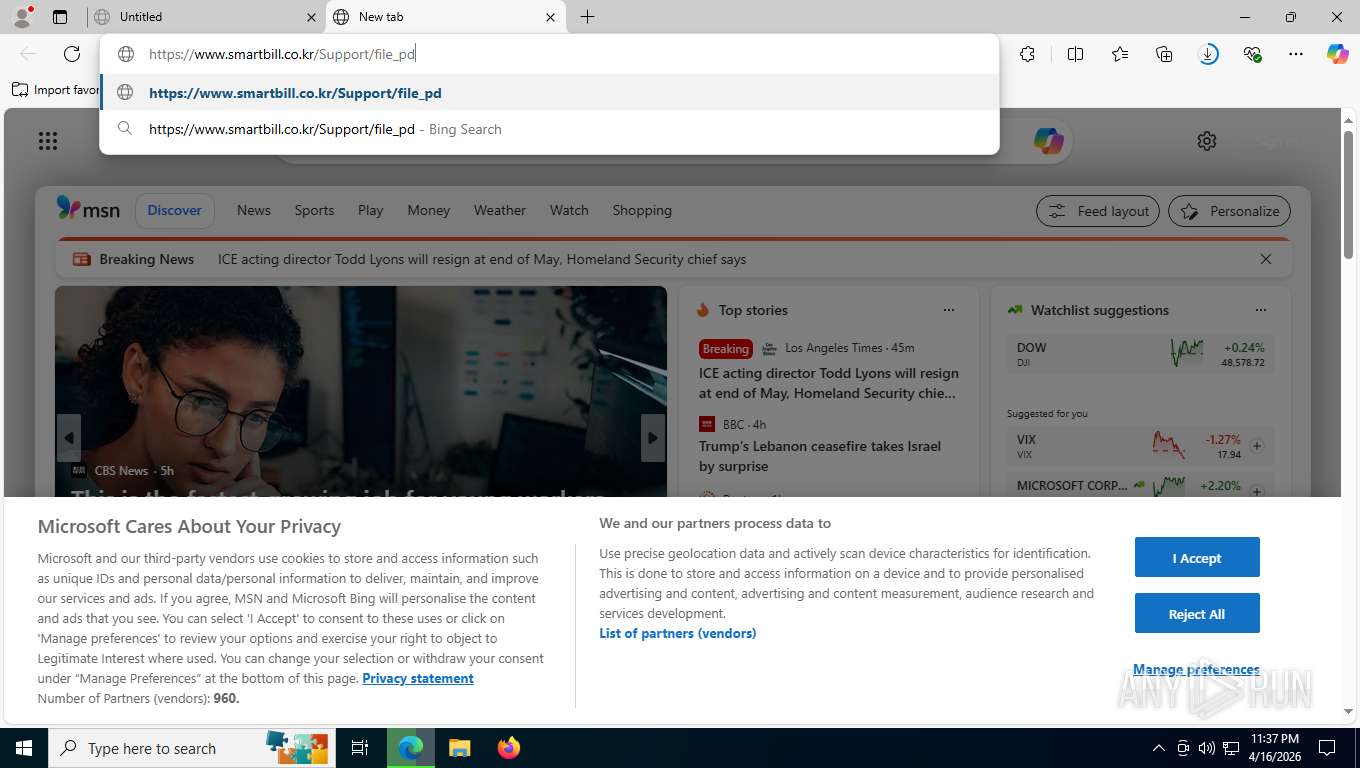Open the Downloads icon in toolbar
Image resolution: width=1360 pixels, height=768 pixels.
pos(1208,54)
